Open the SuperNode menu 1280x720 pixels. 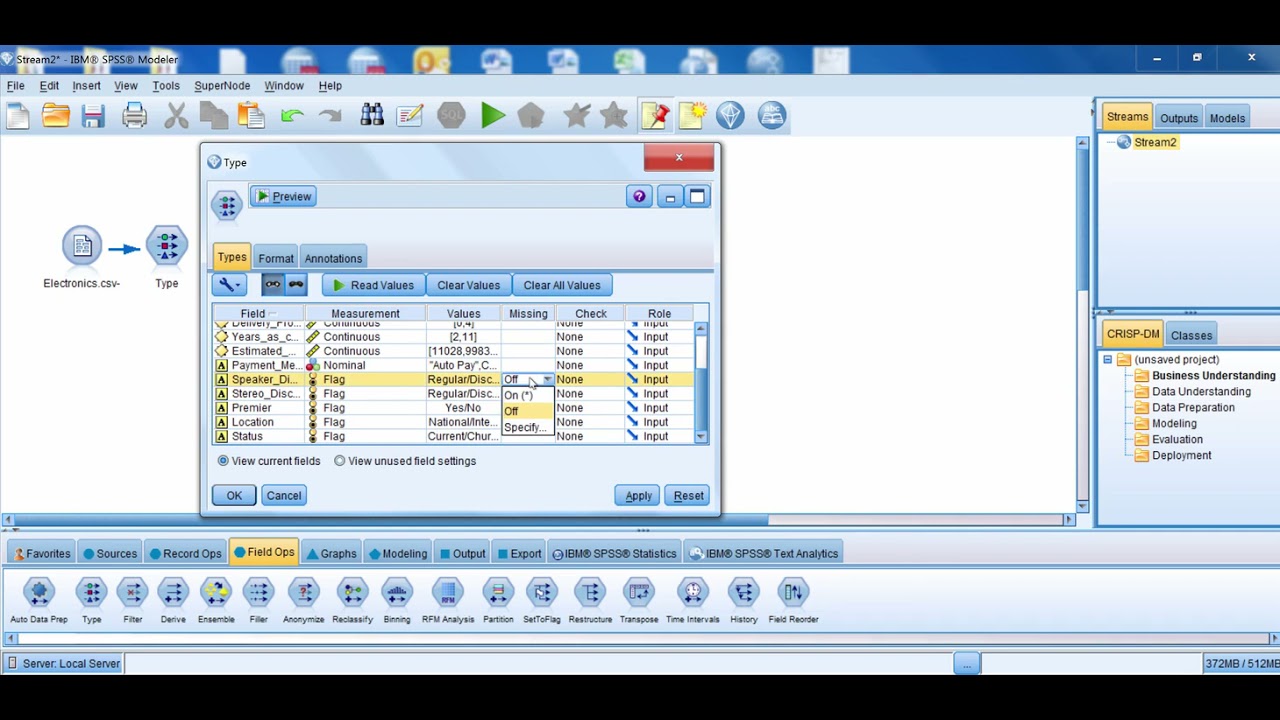point(222,86)
